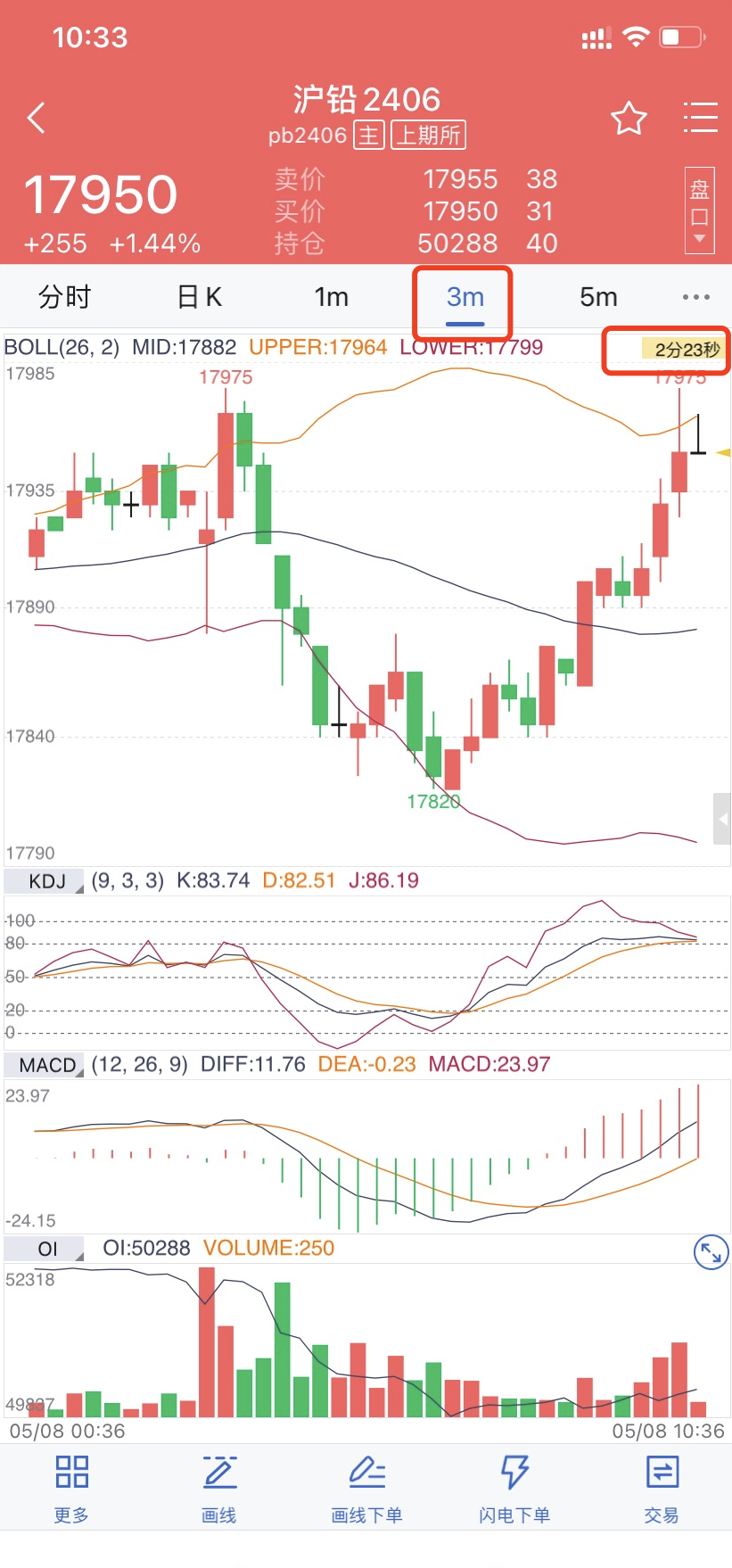Select the 1m chart period

click(x=332, y=297)
